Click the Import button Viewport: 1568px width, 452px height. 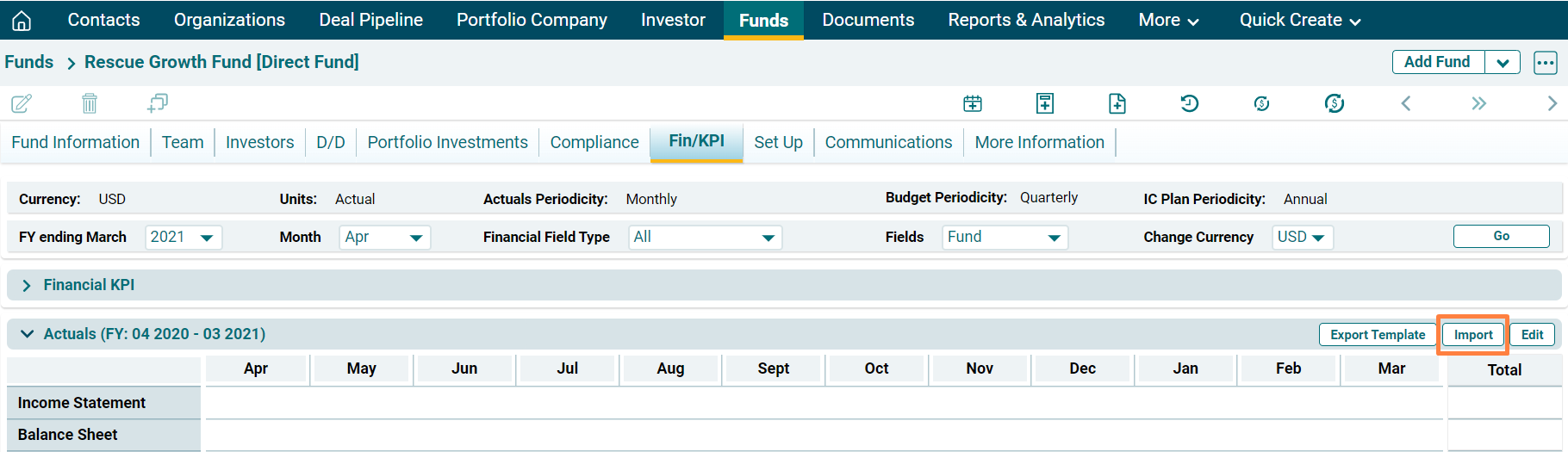(x=1473, y=335)
